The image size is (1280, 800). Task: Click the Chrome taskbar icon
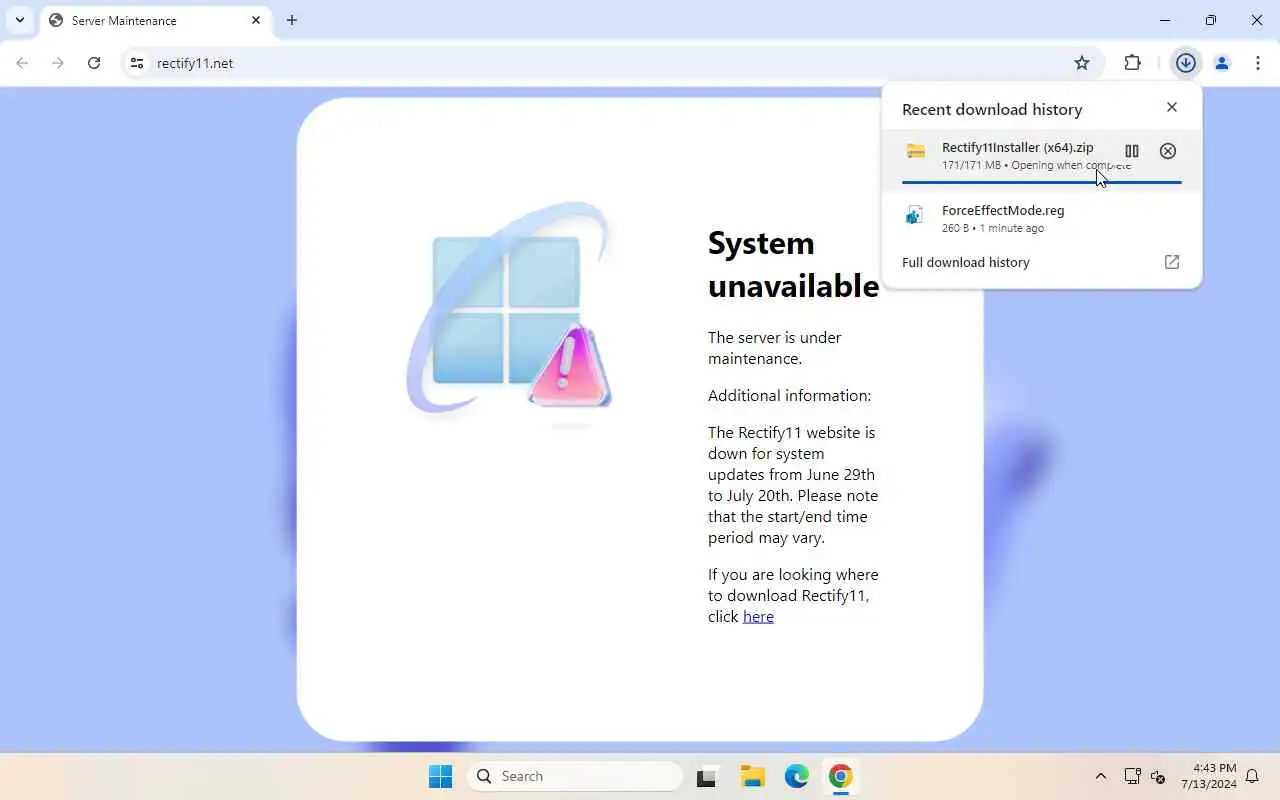[840, 776]
